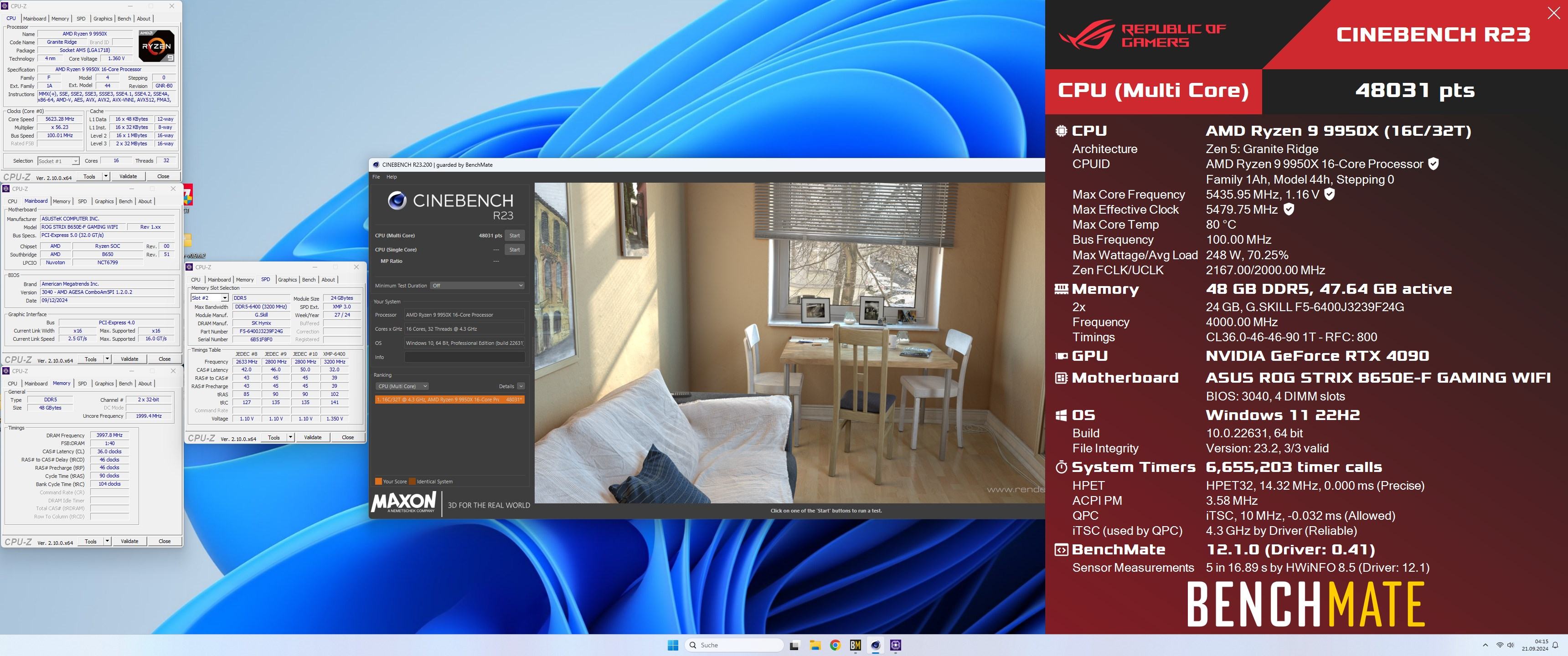Click the Cores x GHz field in Cinebench

(464, 328)
